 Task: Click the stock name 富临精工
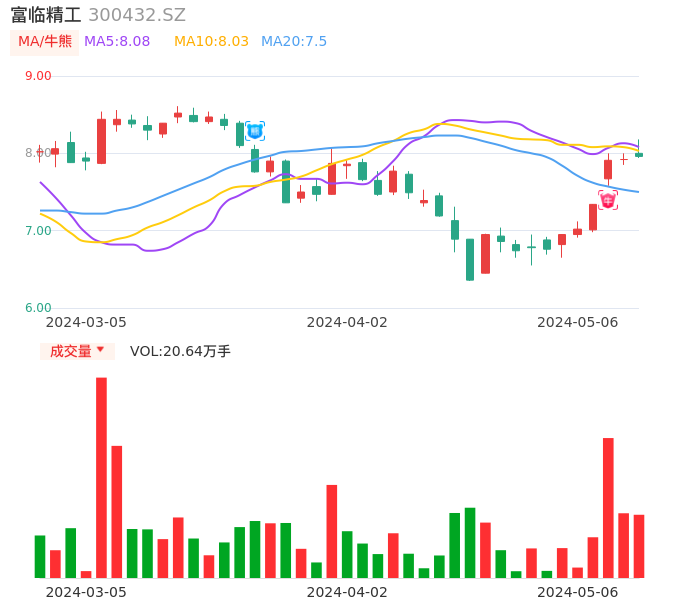coord(45,15)
